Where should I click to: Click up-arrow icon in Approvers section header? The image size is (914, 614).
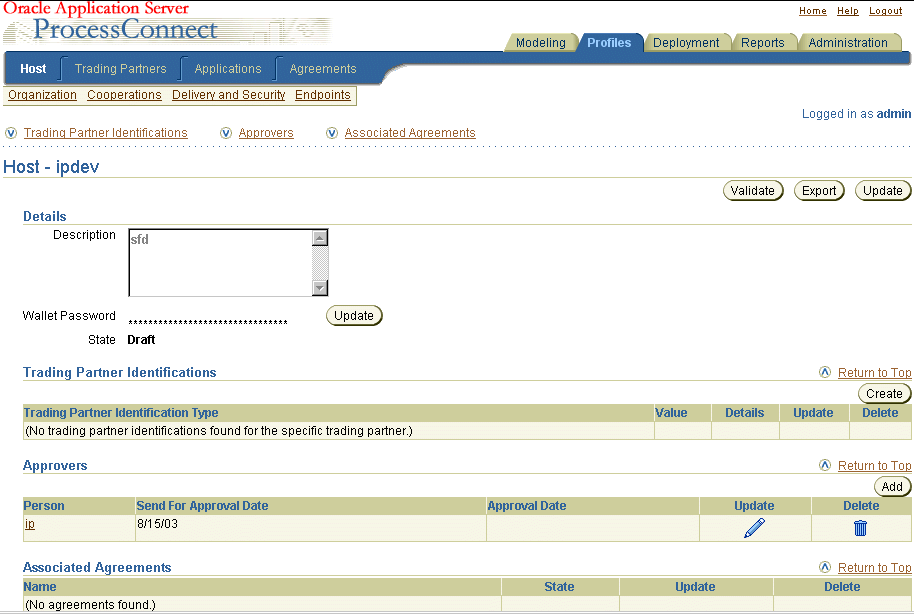(824, 465)
